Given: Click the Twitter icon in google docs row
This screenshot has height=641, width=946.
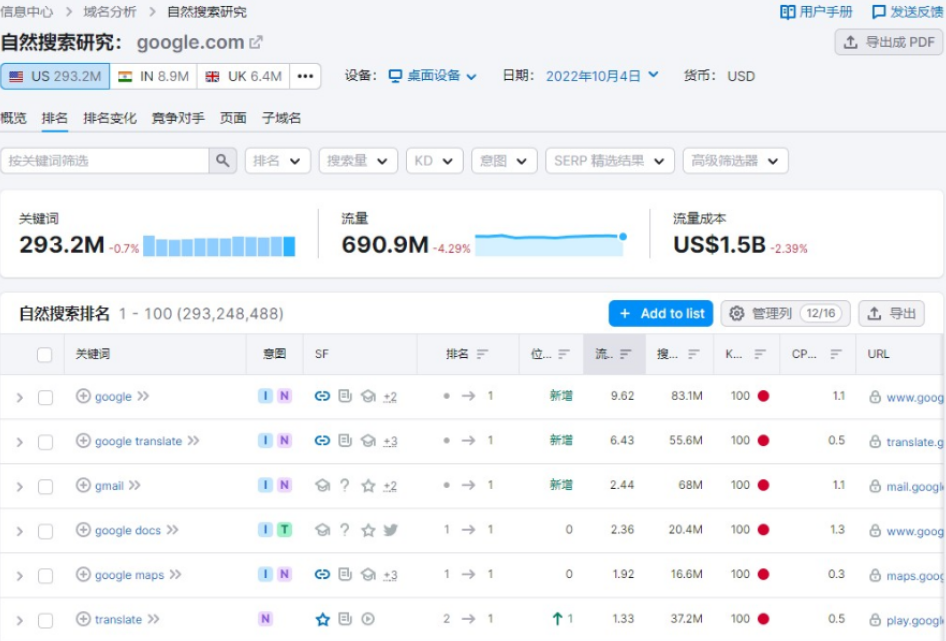Looking at the screenshot, I should pyautogui.click(x=390, y=530).
